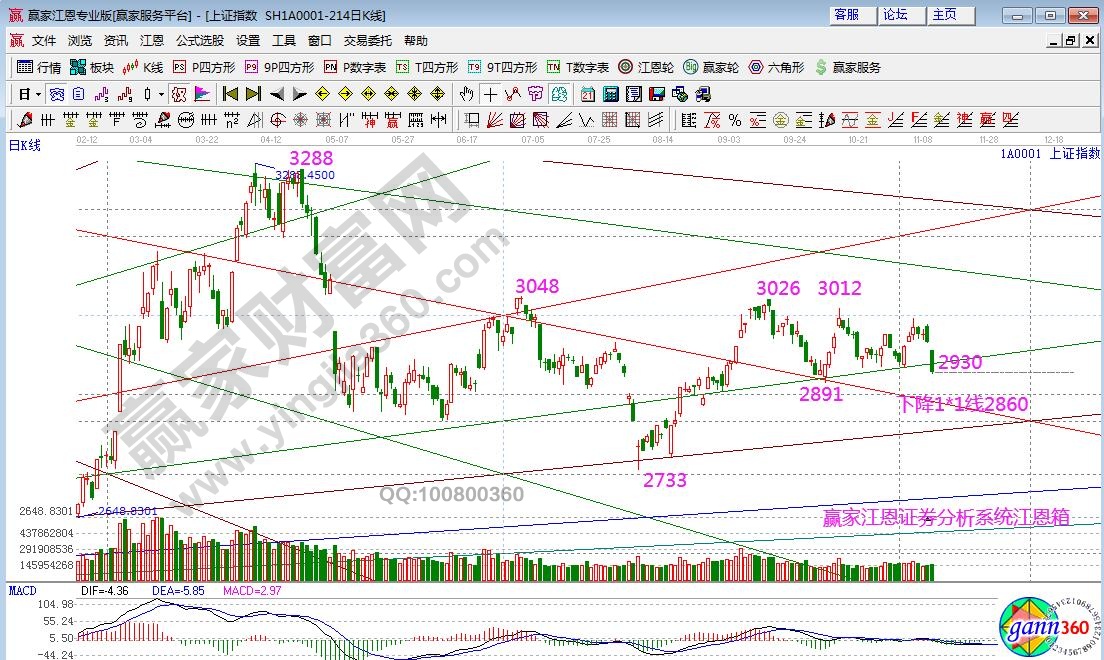This screenshot has width=1104, height=660.
Task: Open the 江恩 menu
Action: pyautogui.click(x=151, y=41)
